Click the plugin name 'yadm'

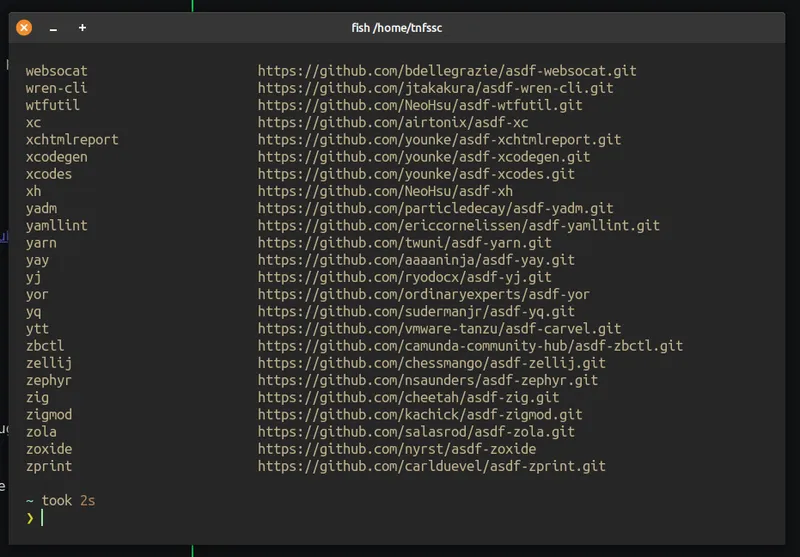41,209
